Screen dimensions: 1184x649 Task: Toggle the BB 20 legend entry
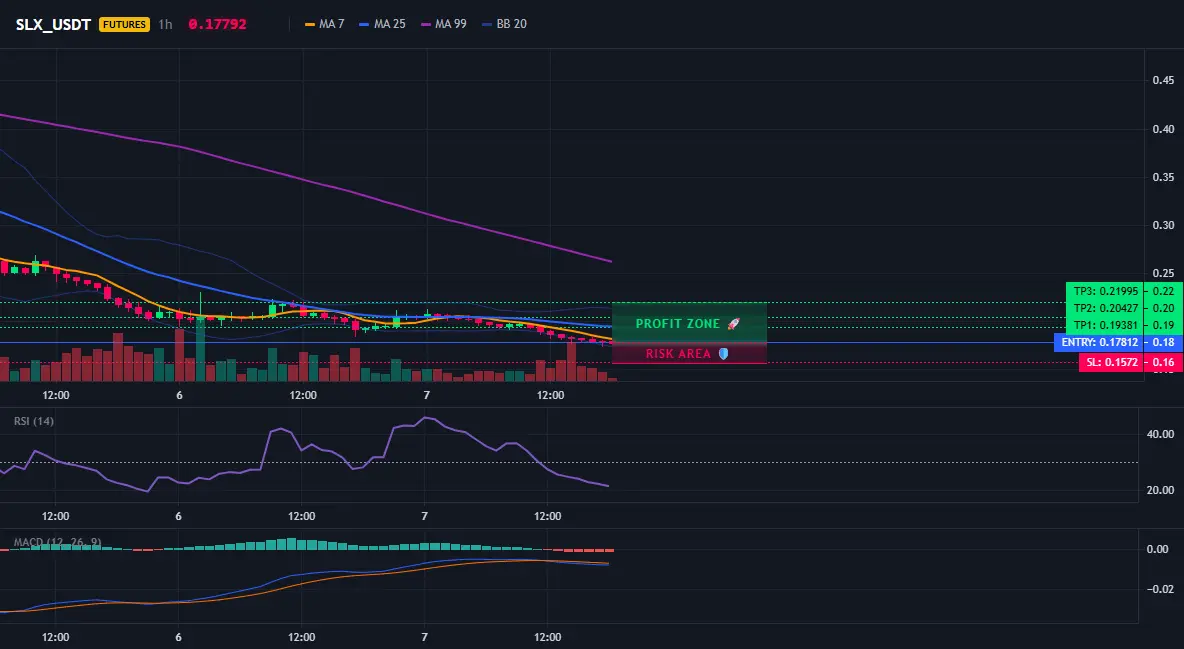tap(504, 24)
